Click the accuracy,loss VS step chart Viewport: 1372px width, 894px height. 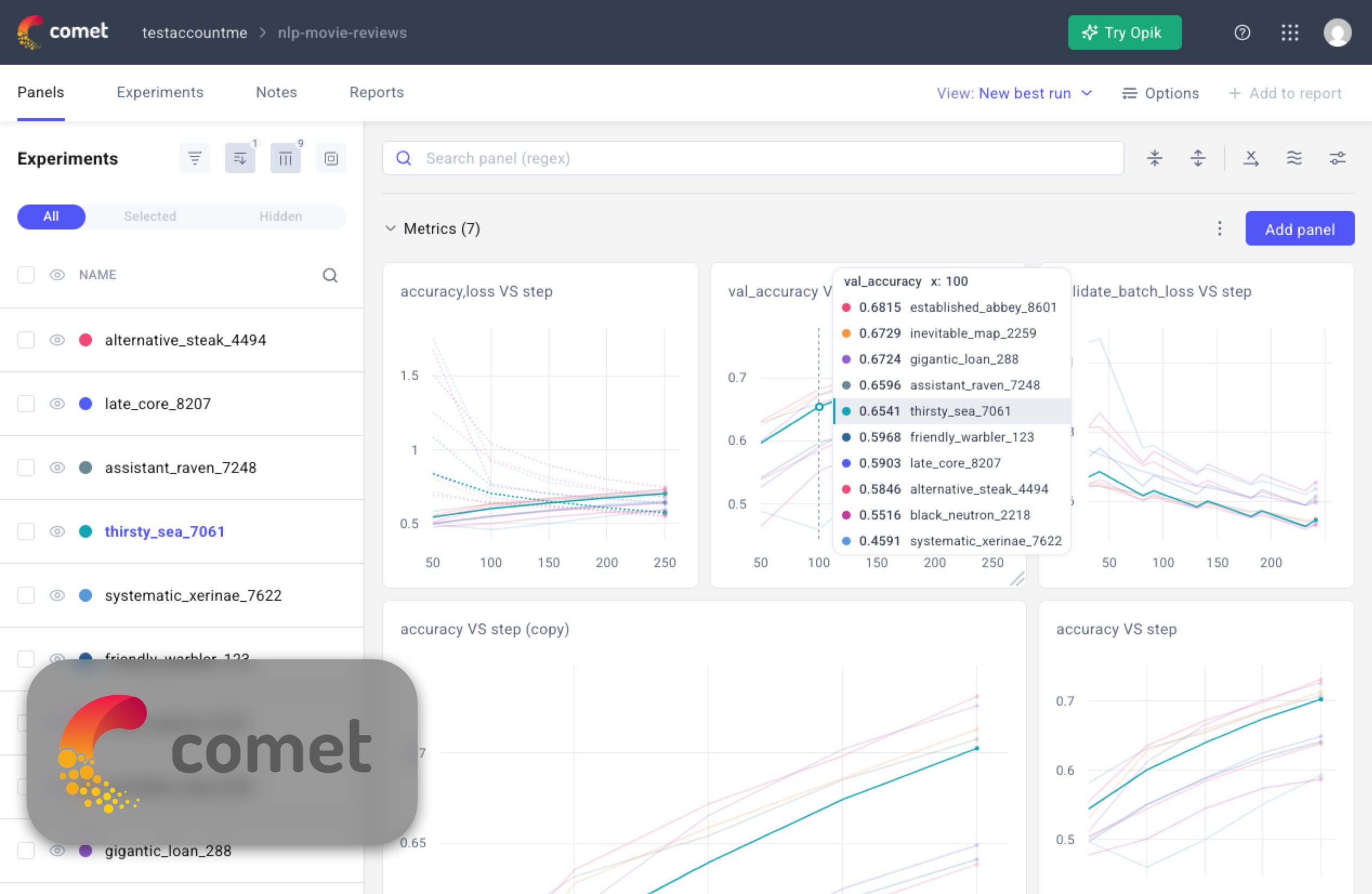540,425
